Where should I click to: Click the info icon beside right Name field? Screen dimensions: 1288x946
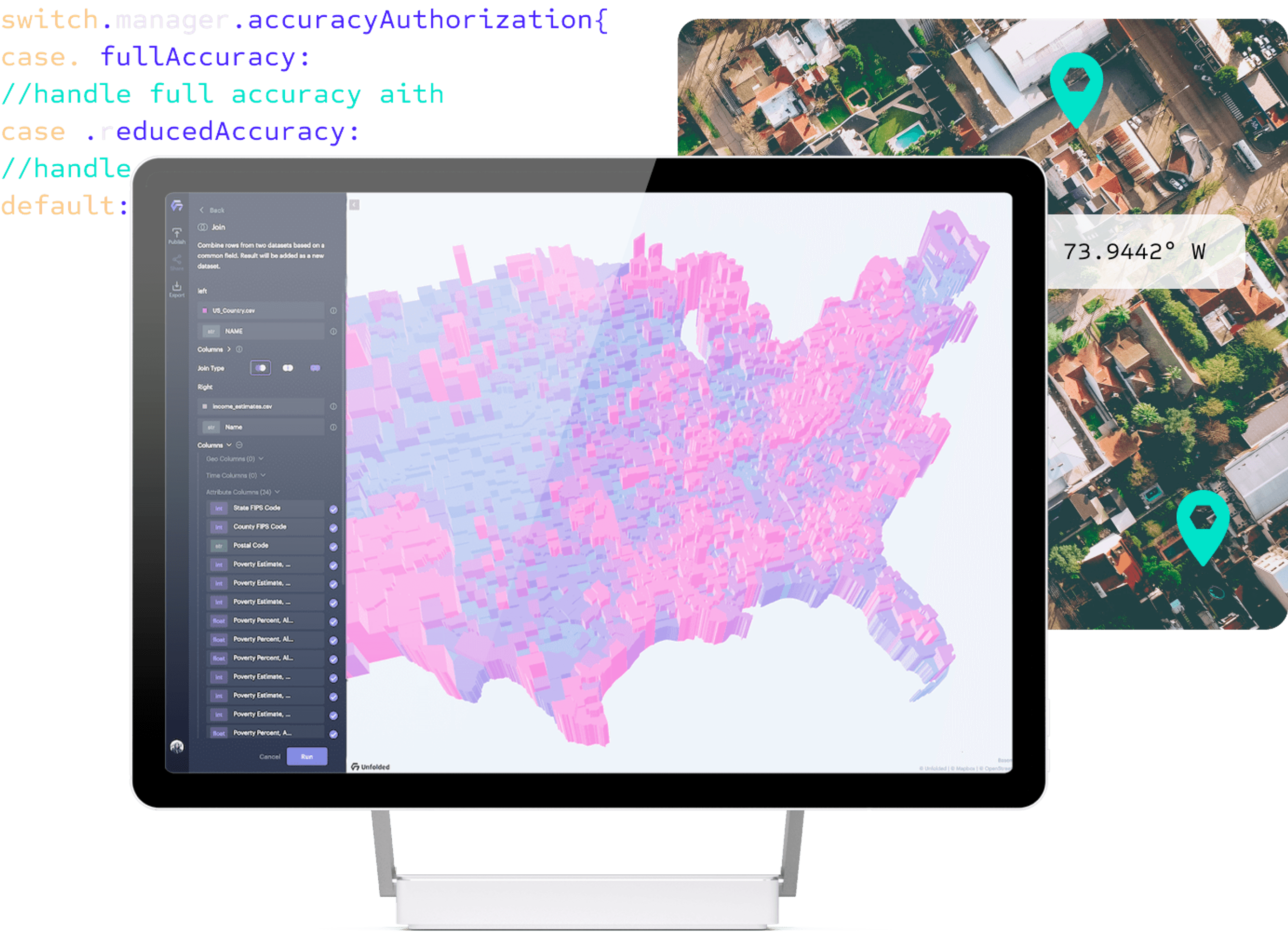[x=334, y=427]
